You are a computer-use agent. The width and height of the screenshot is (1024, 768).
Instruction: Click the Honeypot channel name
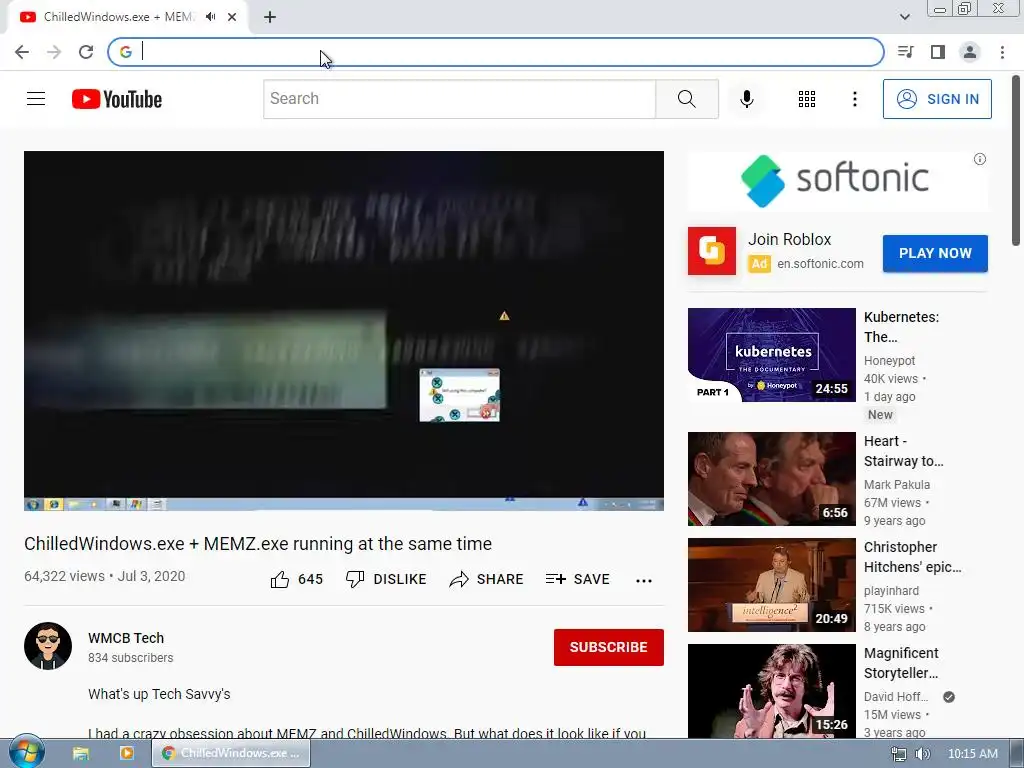(889, 360)
